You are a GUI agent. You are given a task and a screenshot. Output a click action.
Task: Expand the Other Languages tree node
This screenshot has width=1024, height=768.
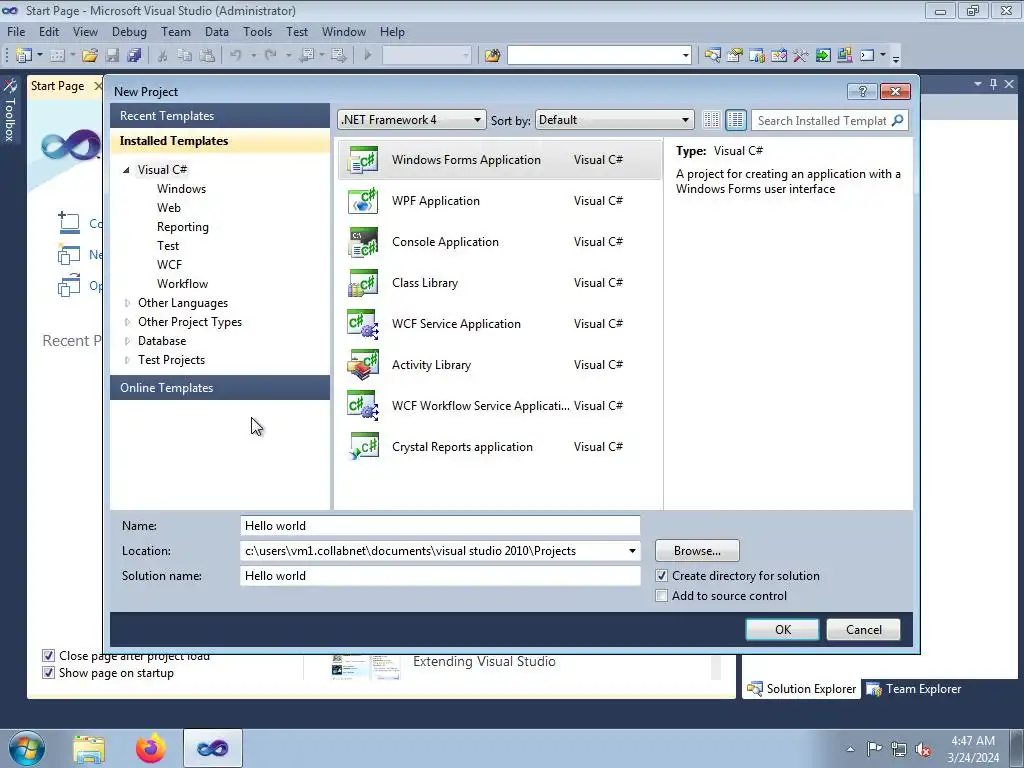[x=127, y=303]
